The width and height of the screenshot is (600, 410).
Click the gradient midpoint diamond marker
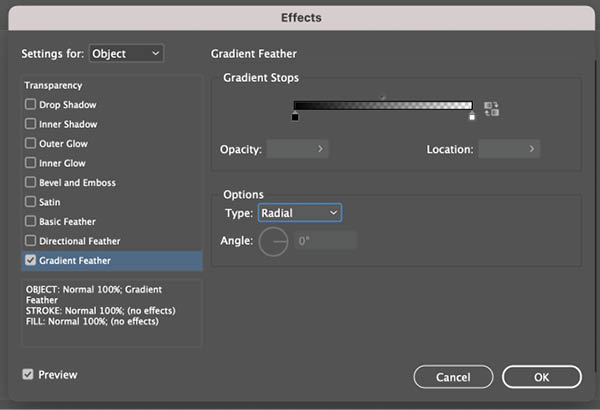(x=383, y=98)
